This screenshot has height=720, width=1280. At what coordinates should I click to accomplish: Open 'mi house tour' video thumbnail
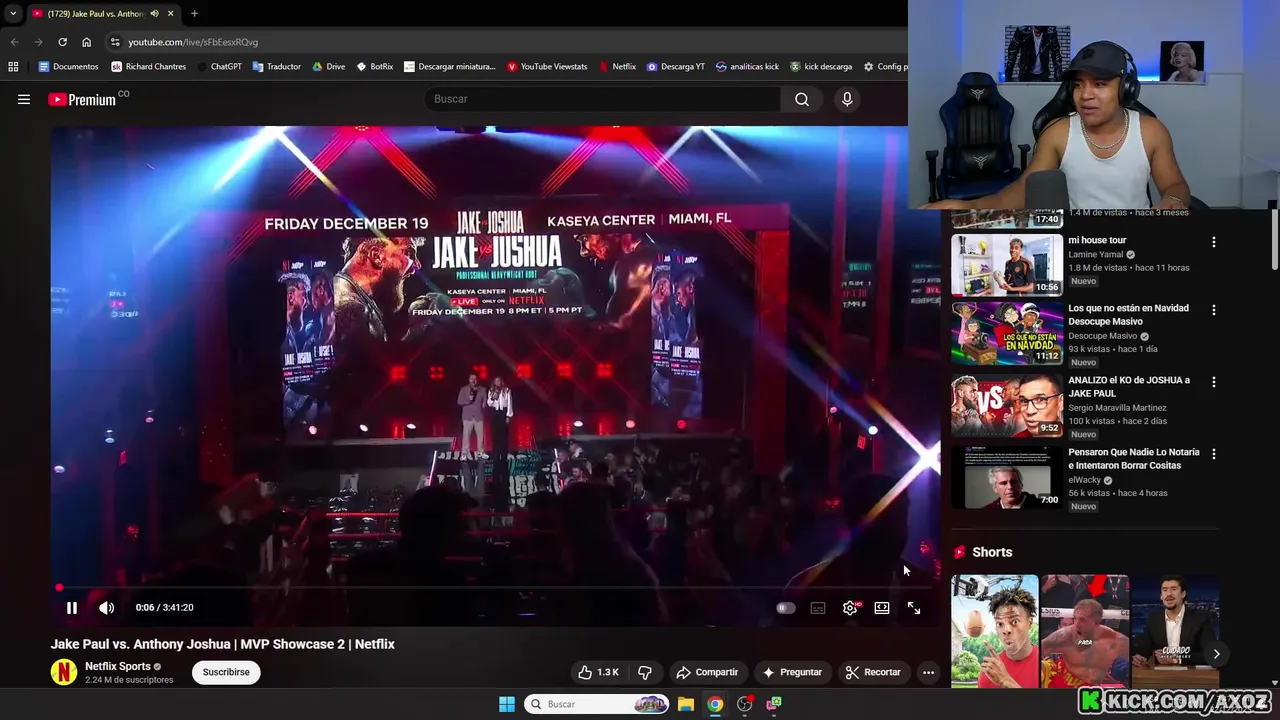(x=1006, y=265)
